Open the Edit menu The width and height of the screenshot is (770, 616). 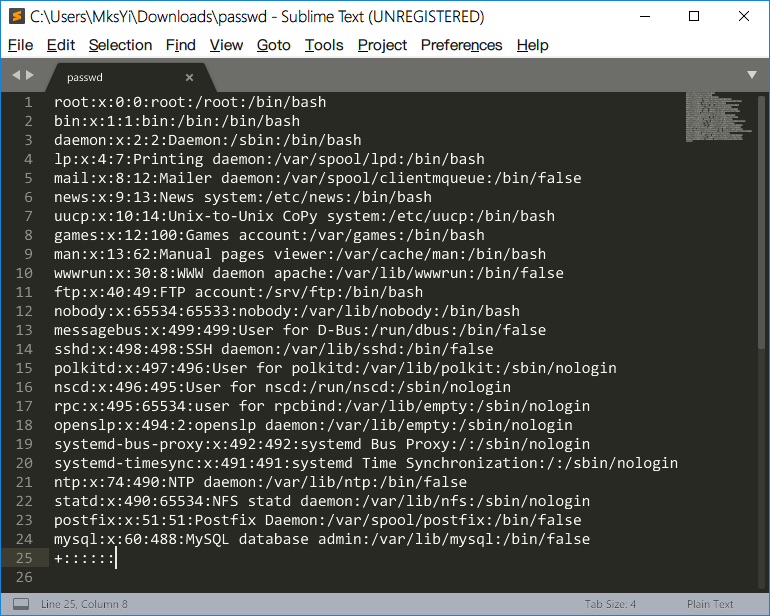[x=60, y=45]
